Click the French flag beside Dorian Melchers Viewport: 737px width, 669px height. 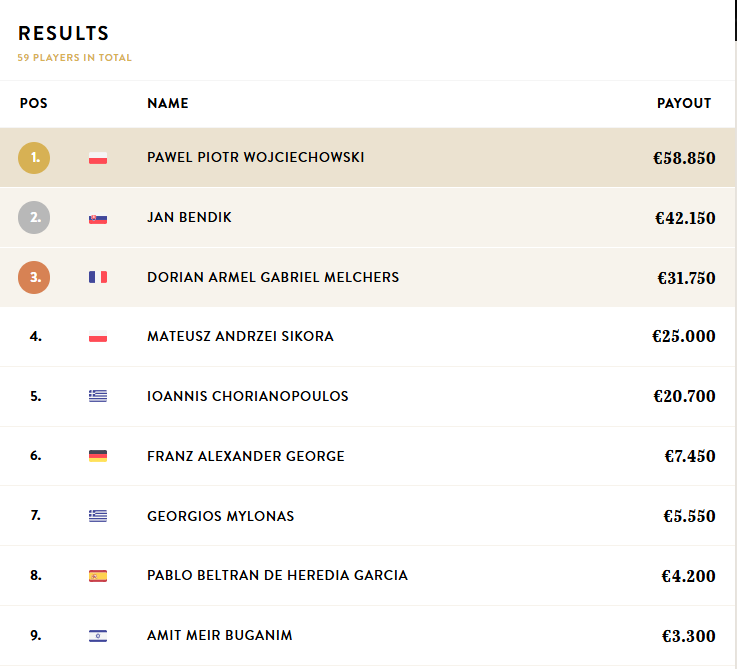tap(98, 277)
